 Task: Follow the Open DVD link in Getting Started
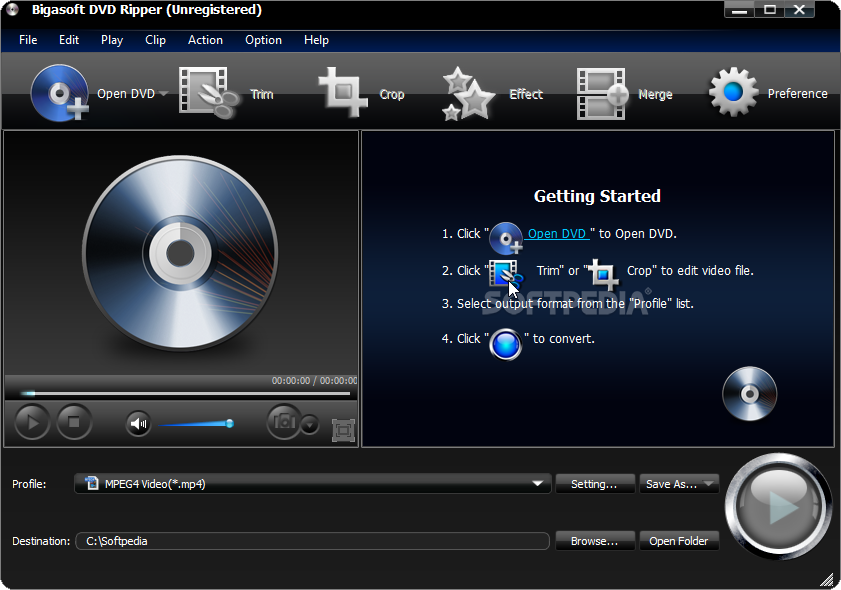click(557, 234)
